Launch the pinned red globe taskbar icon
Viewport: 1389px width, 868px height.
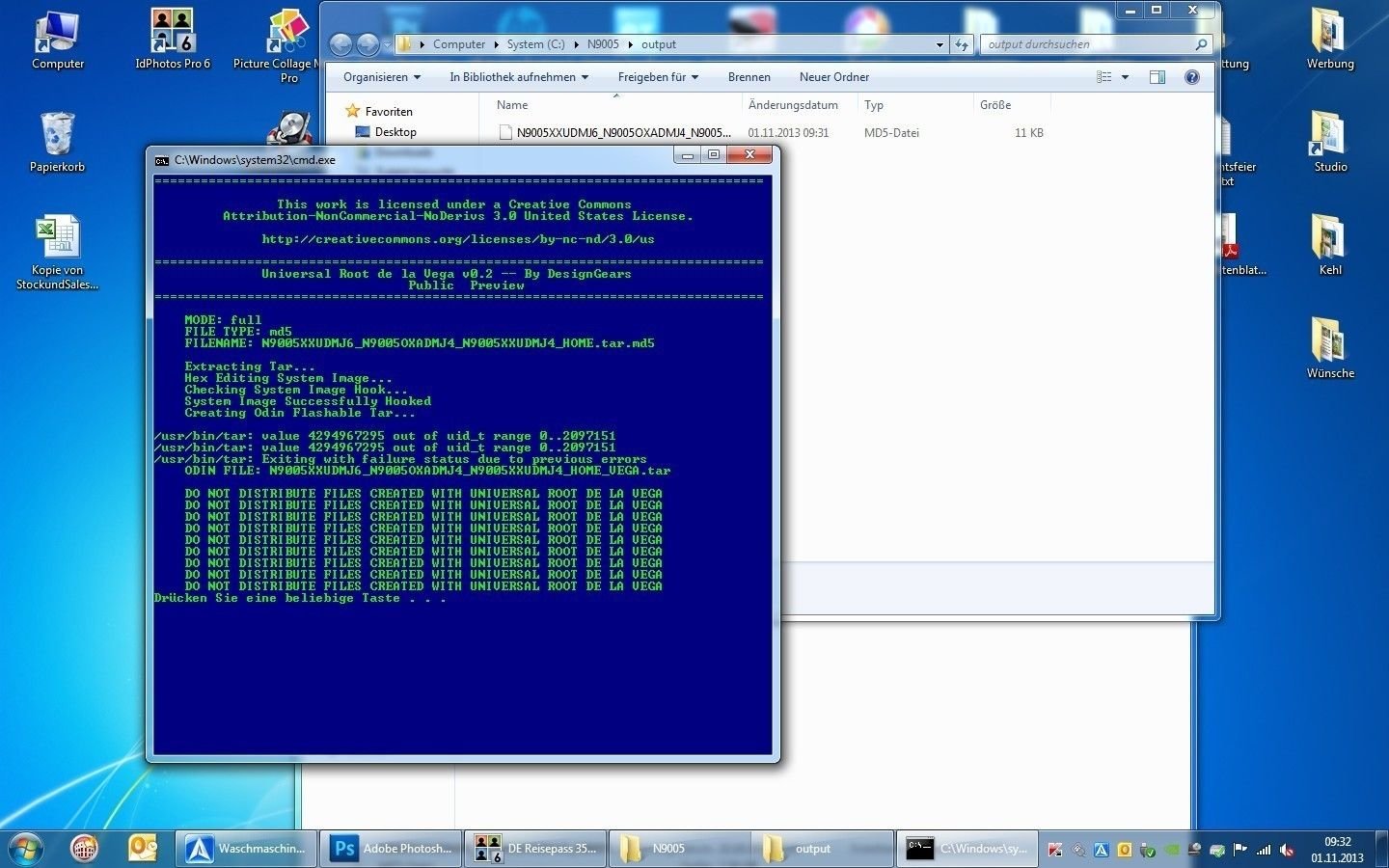pyautogui.click(x=85, y=849)
